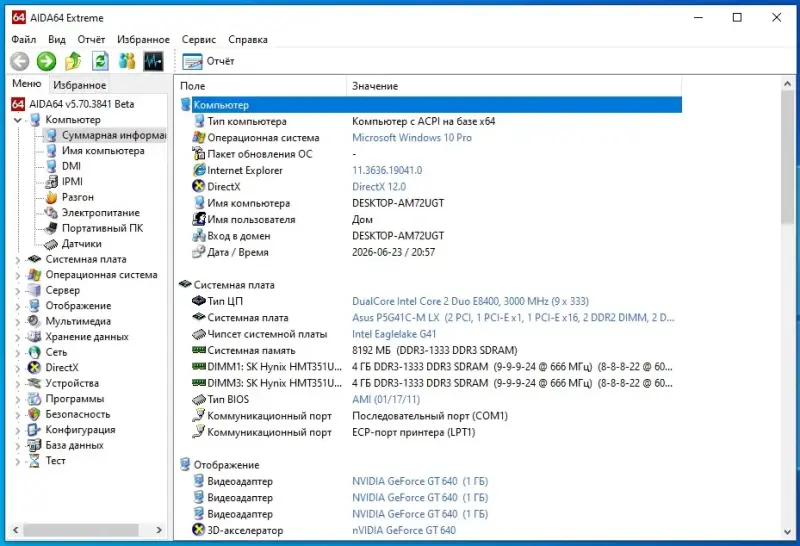Click the Разгон flame icon
800x546 pixels.
(x=51, y=197)
